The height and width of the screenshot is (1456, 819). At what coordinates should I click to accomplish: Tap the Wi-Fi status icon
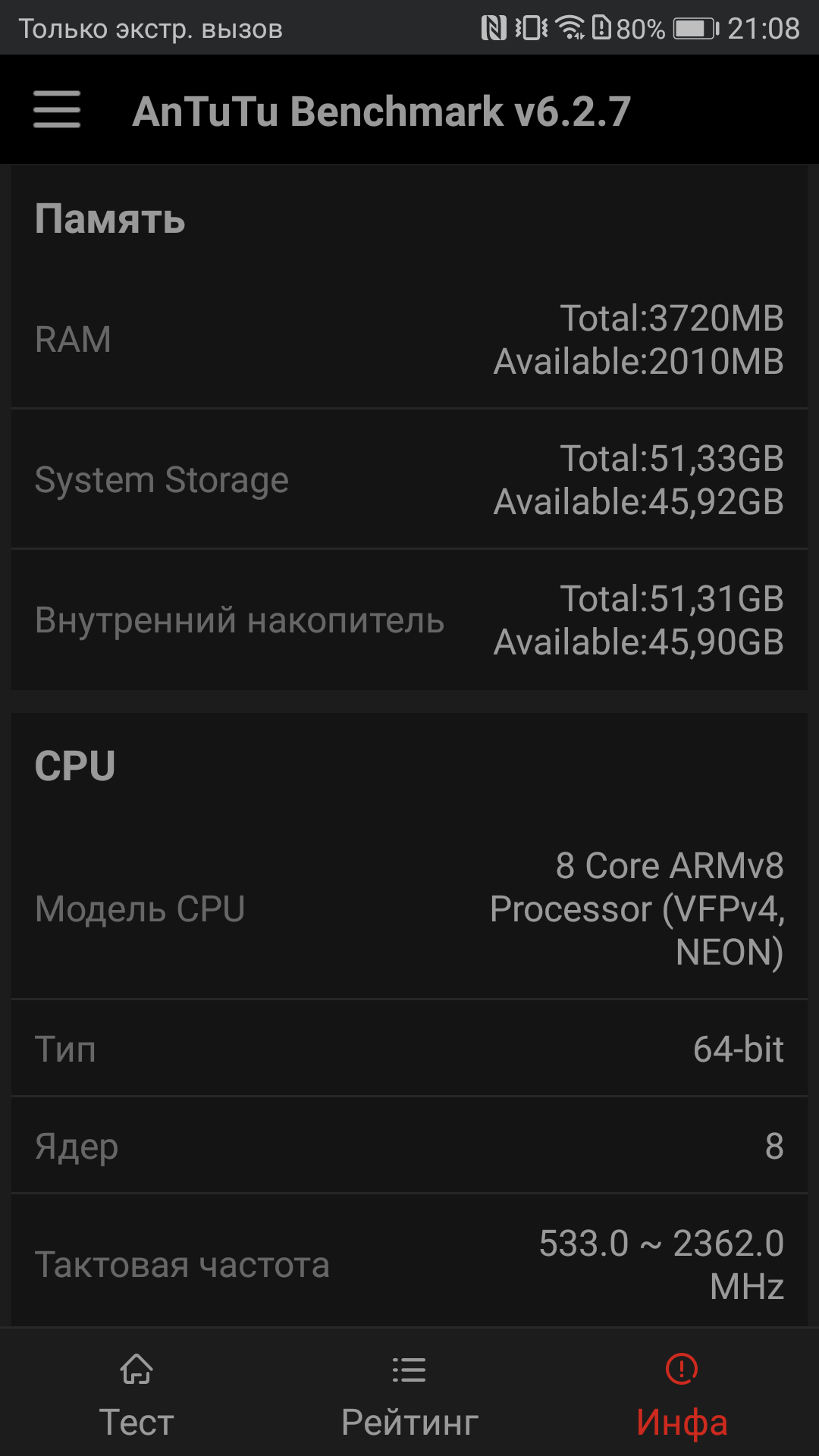[570, 29]
